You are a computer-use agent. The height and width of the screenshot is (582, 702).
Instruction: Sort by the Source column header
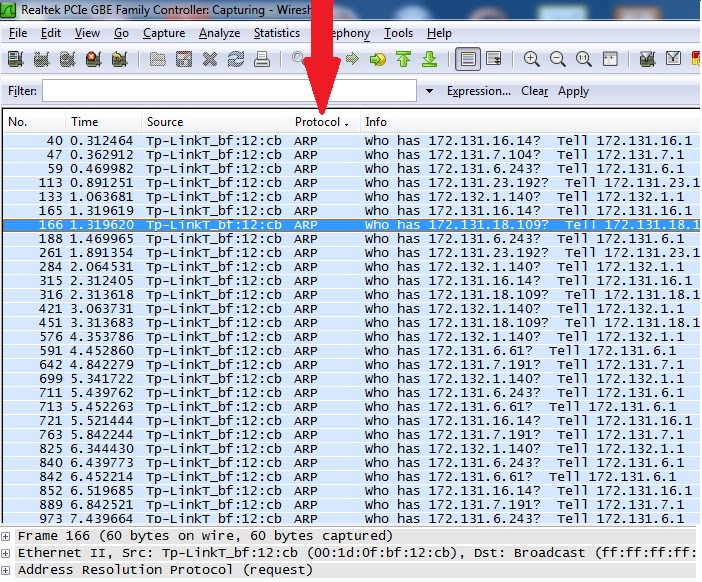[x=215, y=122]
